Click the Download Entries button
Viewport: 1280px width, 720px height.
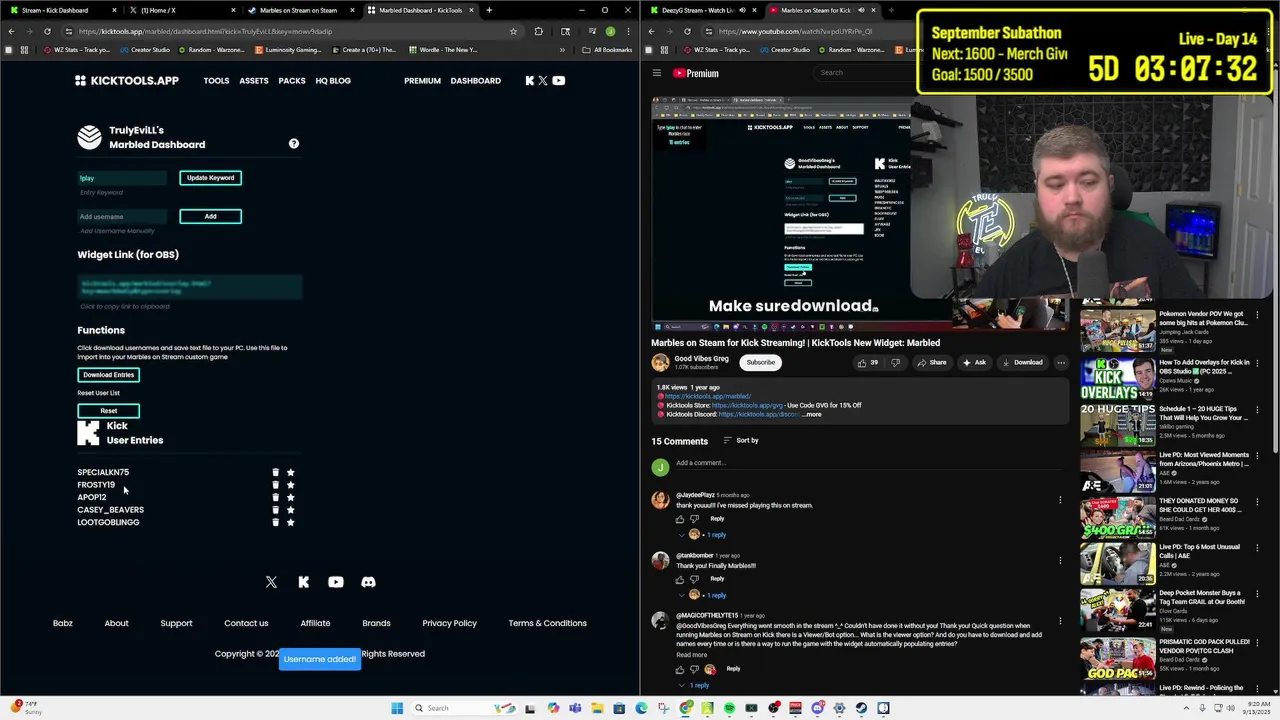pyautogui.click(x=108, y=375)
